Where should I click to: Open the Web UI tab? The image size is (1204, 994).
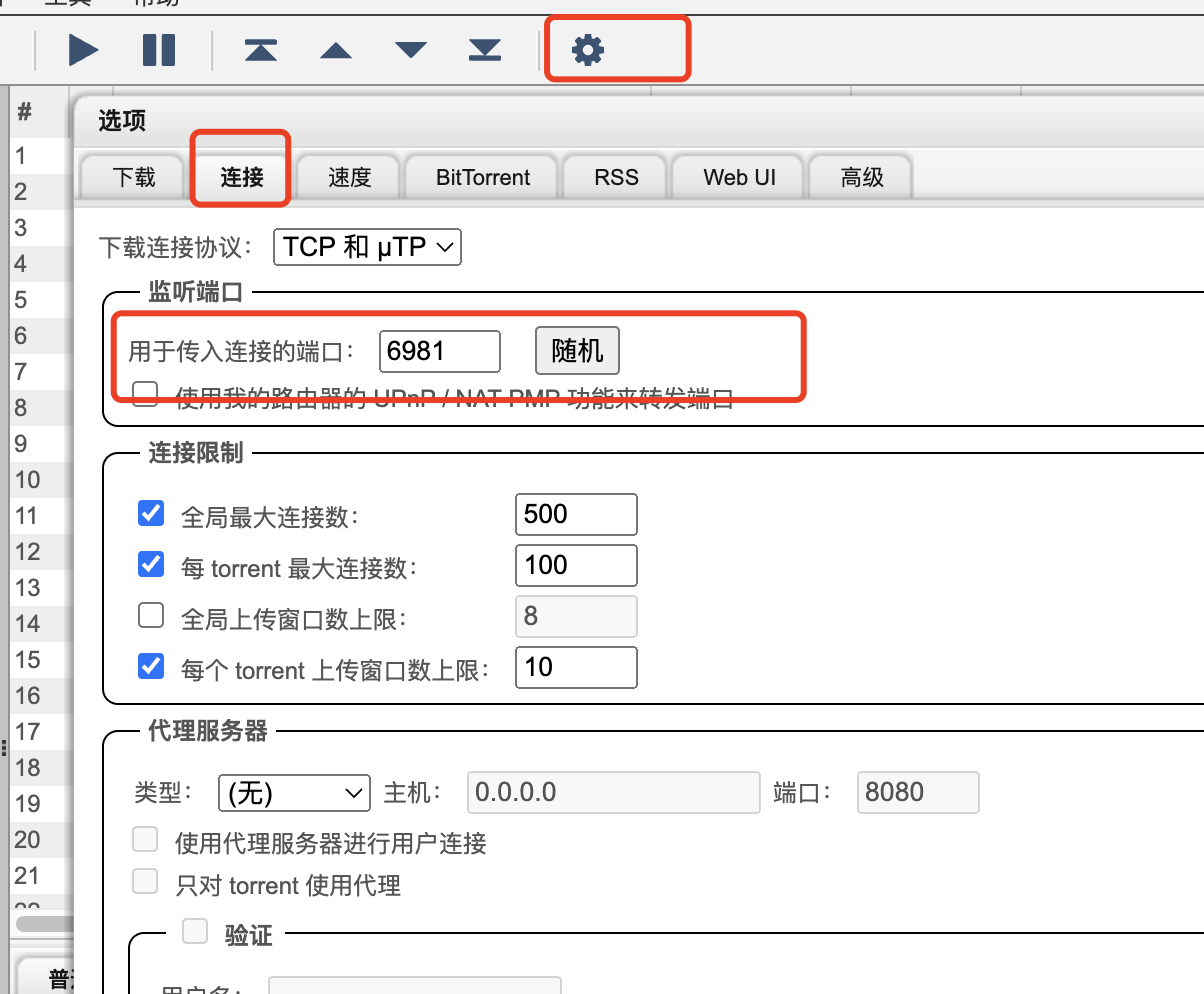(x=739, y=178)
